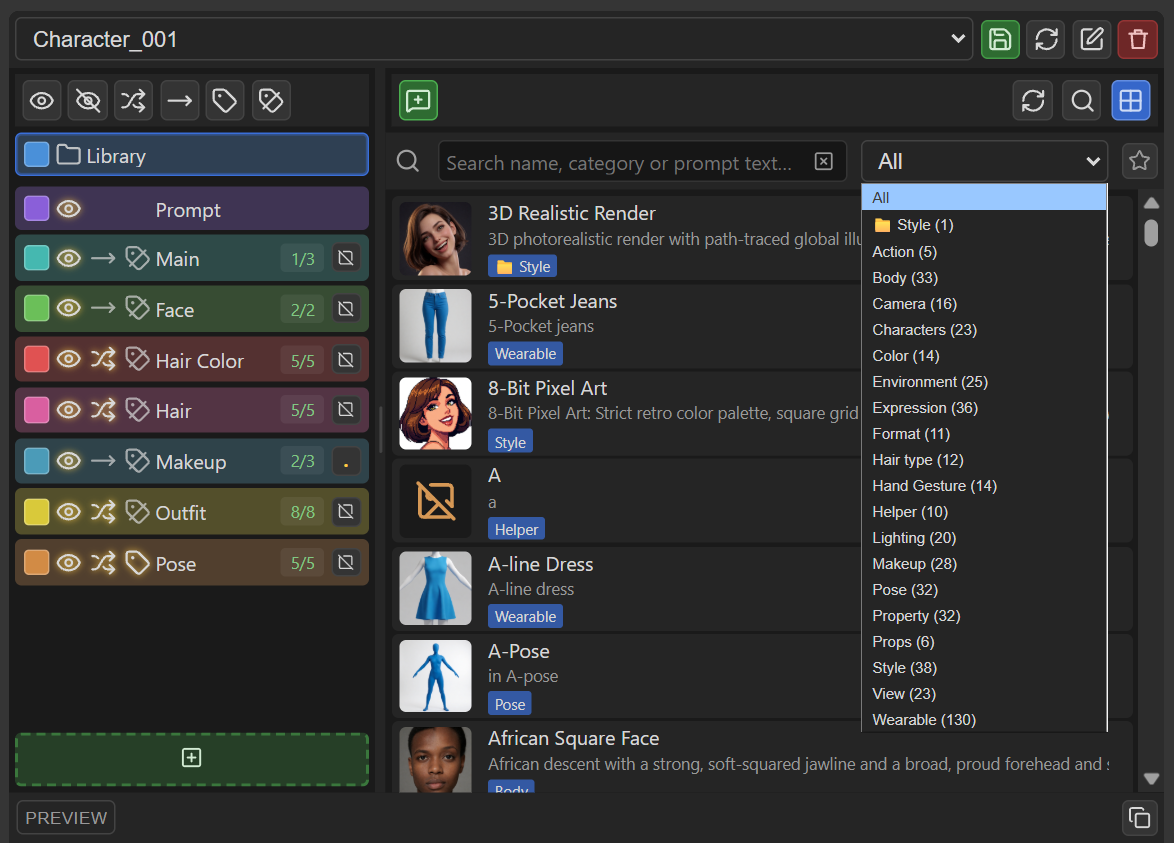The height and width of the screenshot is (843, 1174).
Task: Choose Body (33) category filter
Action: 984,278
